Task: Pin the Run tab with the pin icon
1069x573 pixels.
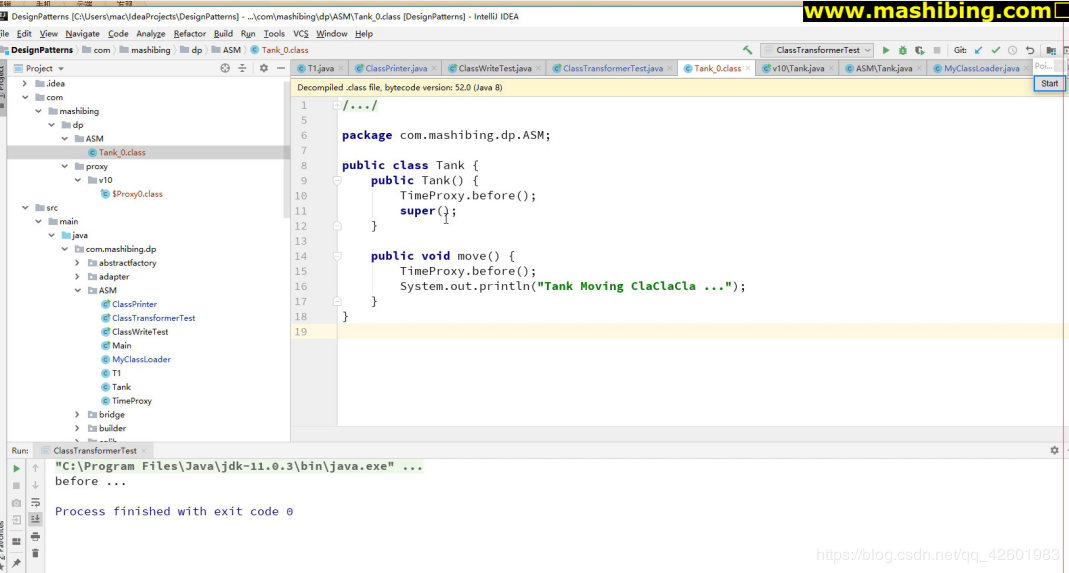Action: pyautogui.click(x=16, y=563)
